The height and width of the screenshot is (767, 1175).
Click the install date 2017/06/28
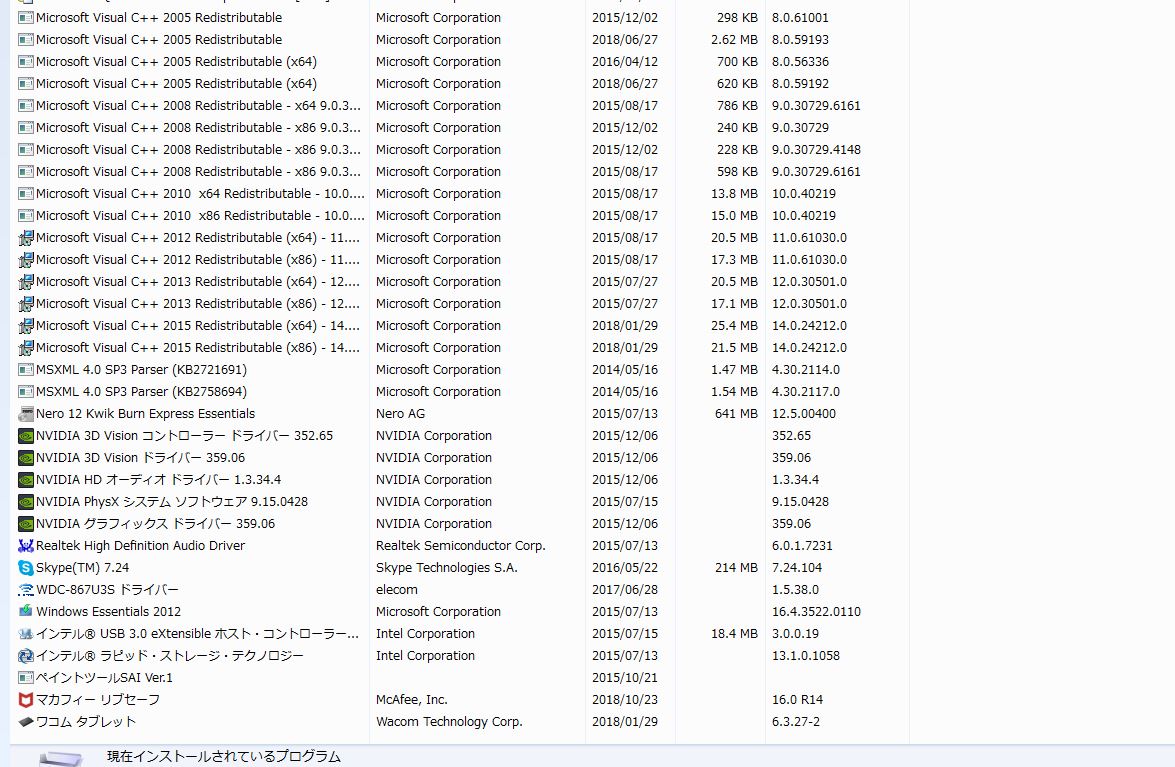point(625,590)
